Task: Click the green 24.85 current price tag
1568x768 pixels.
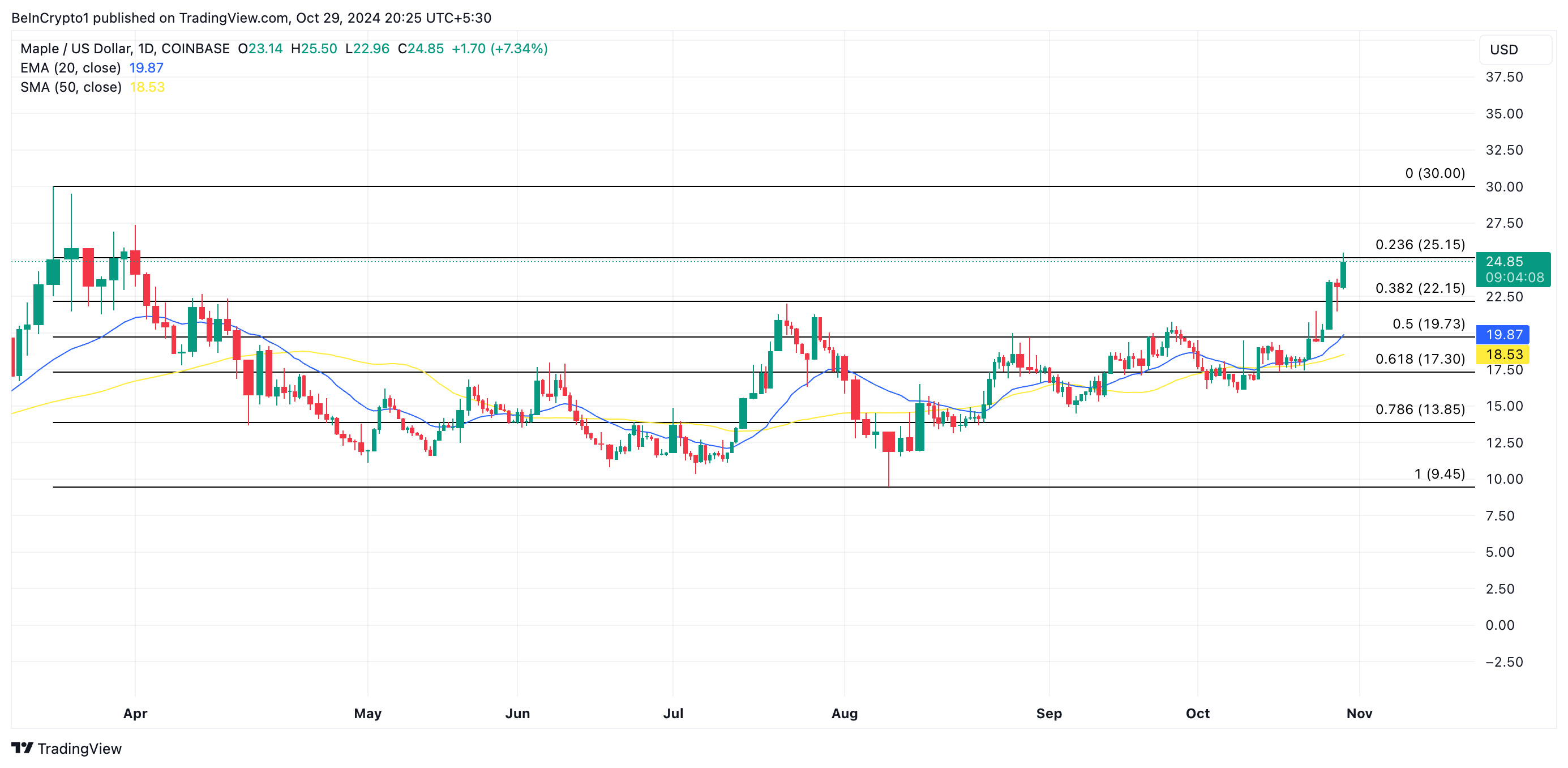Action: pyautogui.click(x=1513, y=269)
